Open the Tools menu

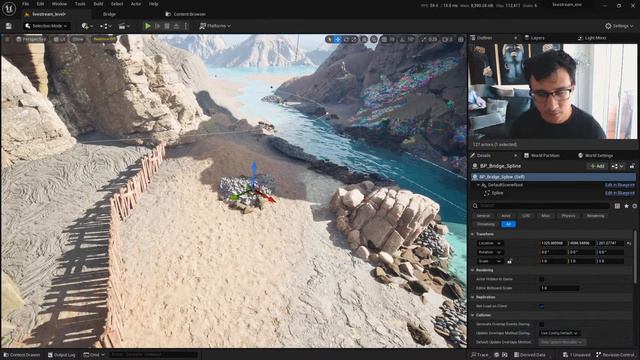80,4
